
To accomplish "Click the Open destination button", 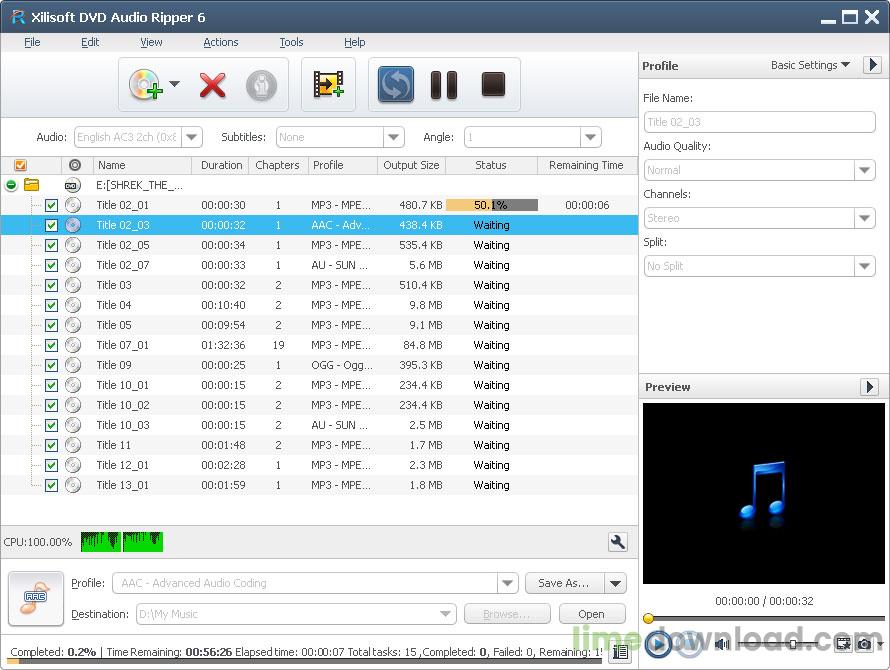I will (591, 614).
